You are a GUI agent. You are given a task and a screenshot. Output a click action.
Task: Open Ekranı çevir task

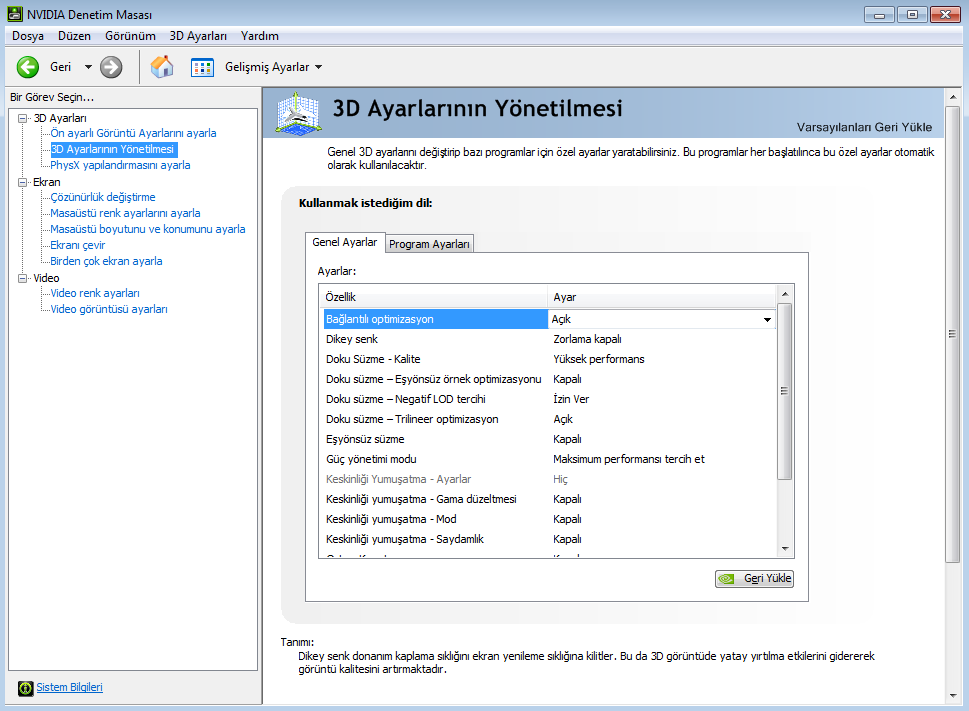coord(78,245)
